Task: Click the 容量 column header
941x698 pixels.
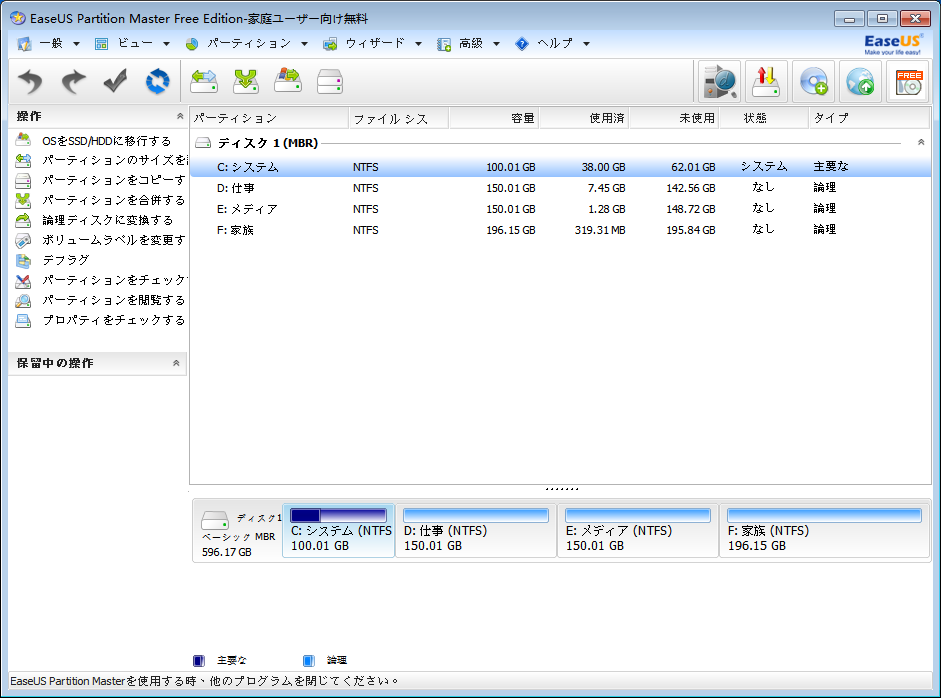Action: pyautogui.click(x=494, y=118)
